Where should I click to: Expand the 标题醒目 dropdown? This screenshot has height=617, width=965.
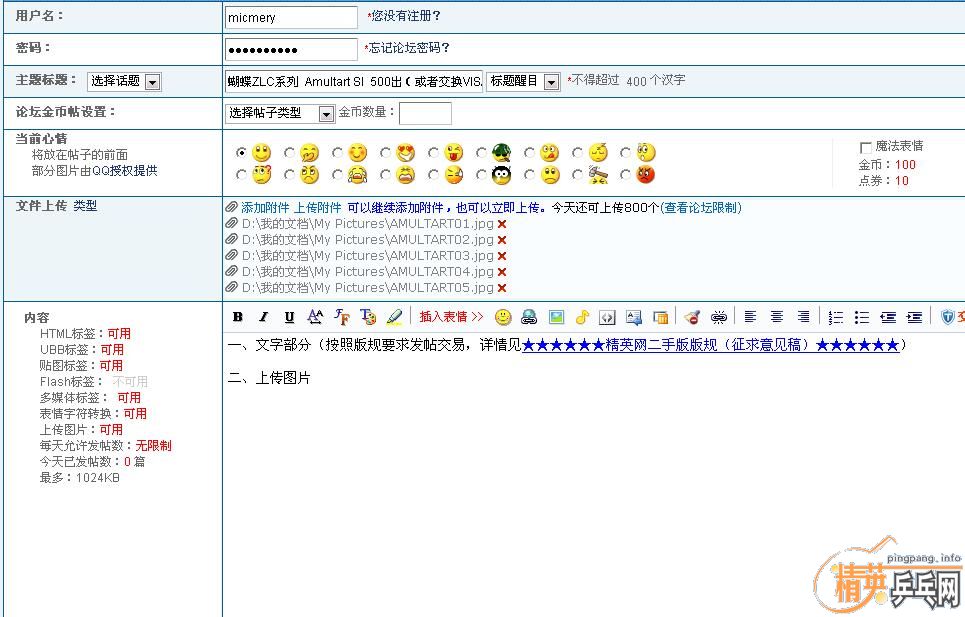(x=551, y=82)
